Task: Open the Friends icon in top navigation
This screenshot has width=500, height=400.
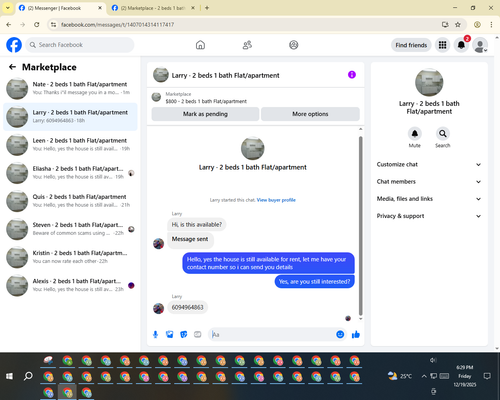Action: pyautogui.click(x=247, y=45)
